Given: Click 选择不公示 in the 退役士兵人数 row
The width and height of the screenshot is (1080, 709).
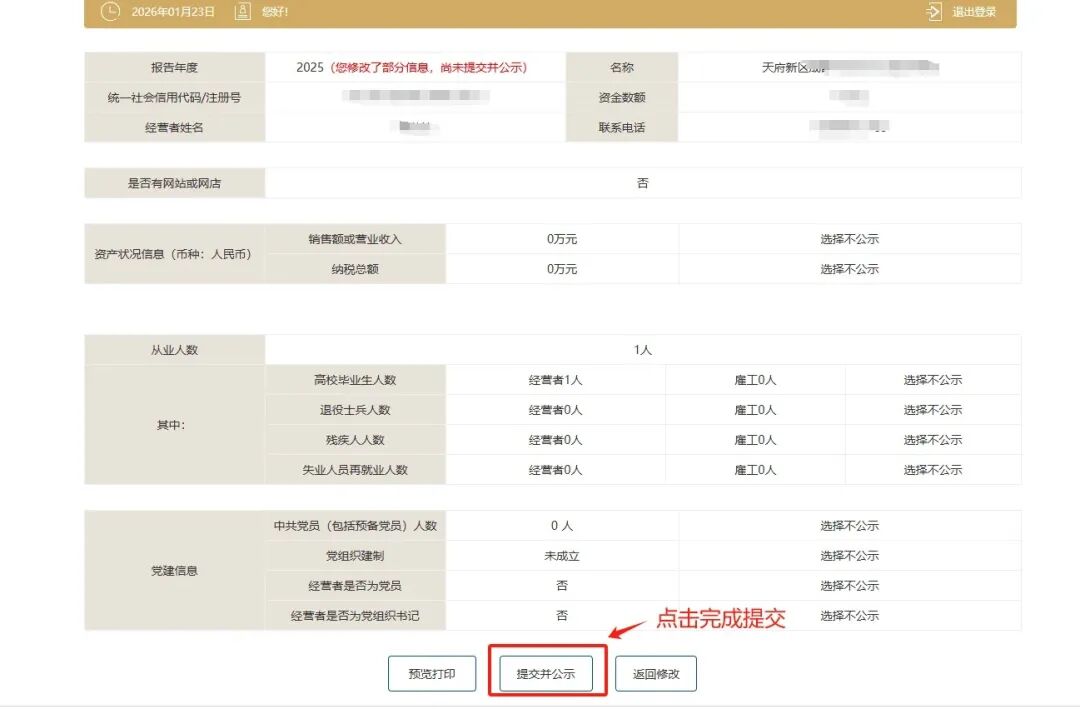Looking at the screenshot, I should point(933,410).
